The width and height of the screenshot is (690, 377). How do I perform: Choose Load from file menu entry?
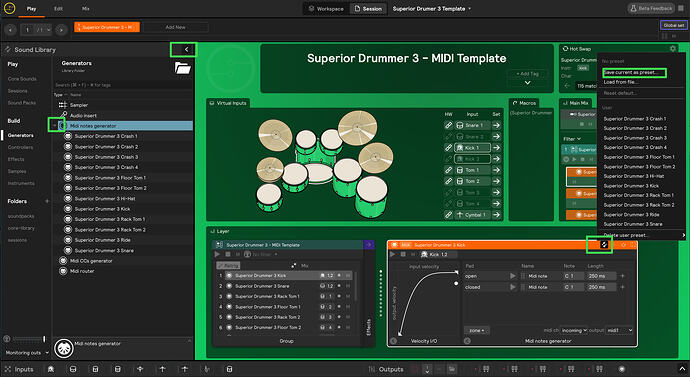pyautogui.click(x=620, y=82)
